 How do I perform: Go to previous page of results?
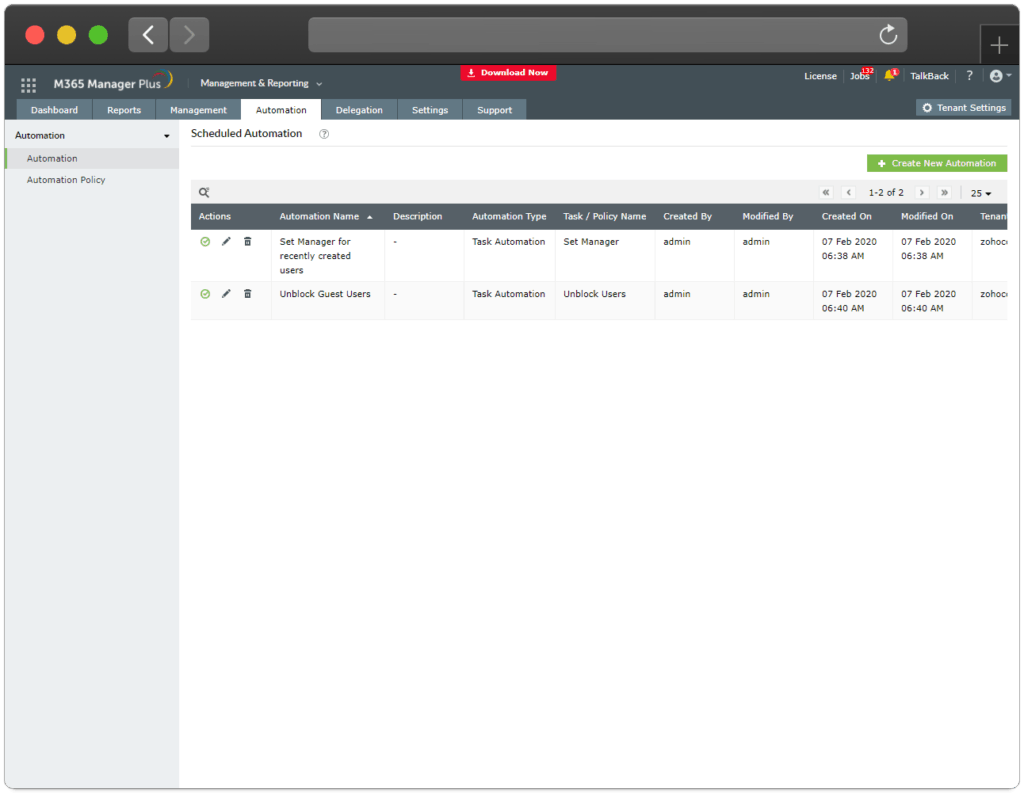point(848,192)
